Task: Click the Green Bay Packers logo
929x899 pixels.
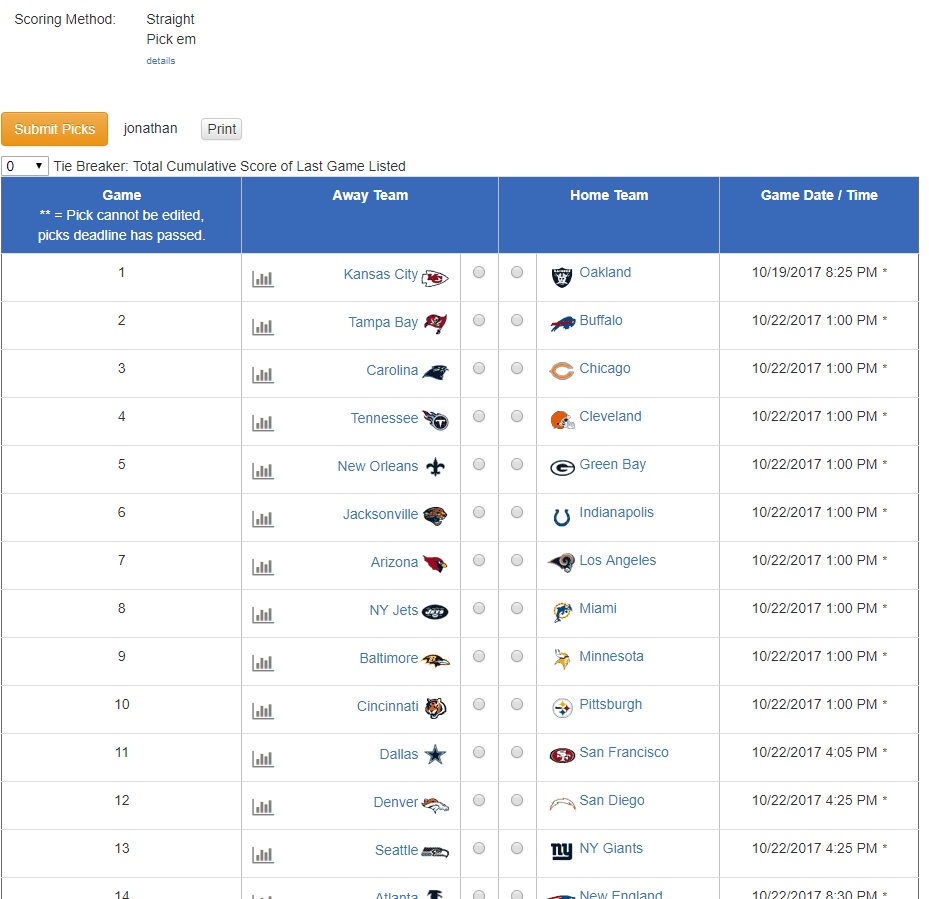Action: (562, 467)
